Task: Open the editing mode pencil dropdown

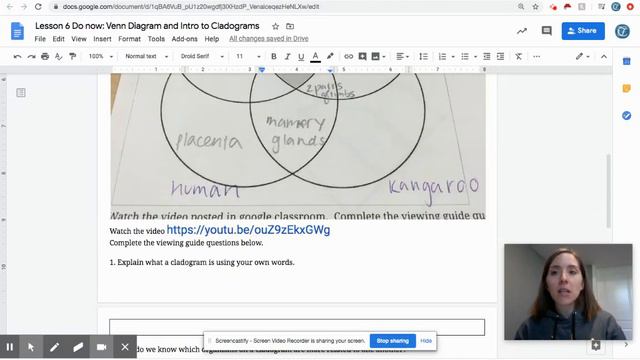Action: click(582, 57)
